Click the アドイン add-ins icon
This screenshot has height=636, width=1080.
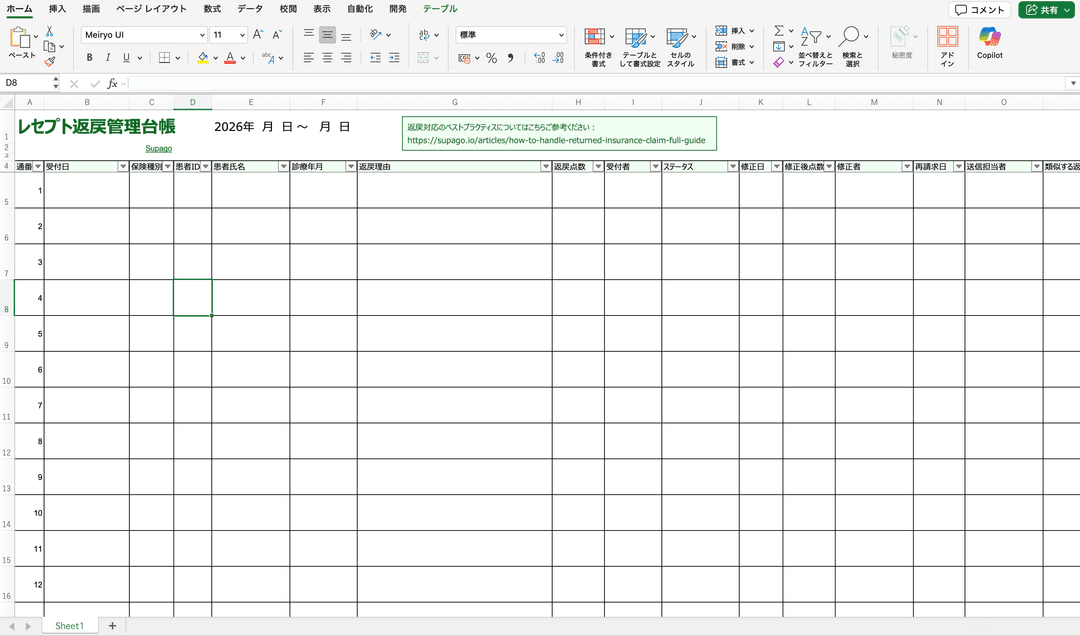click(947, 42)
